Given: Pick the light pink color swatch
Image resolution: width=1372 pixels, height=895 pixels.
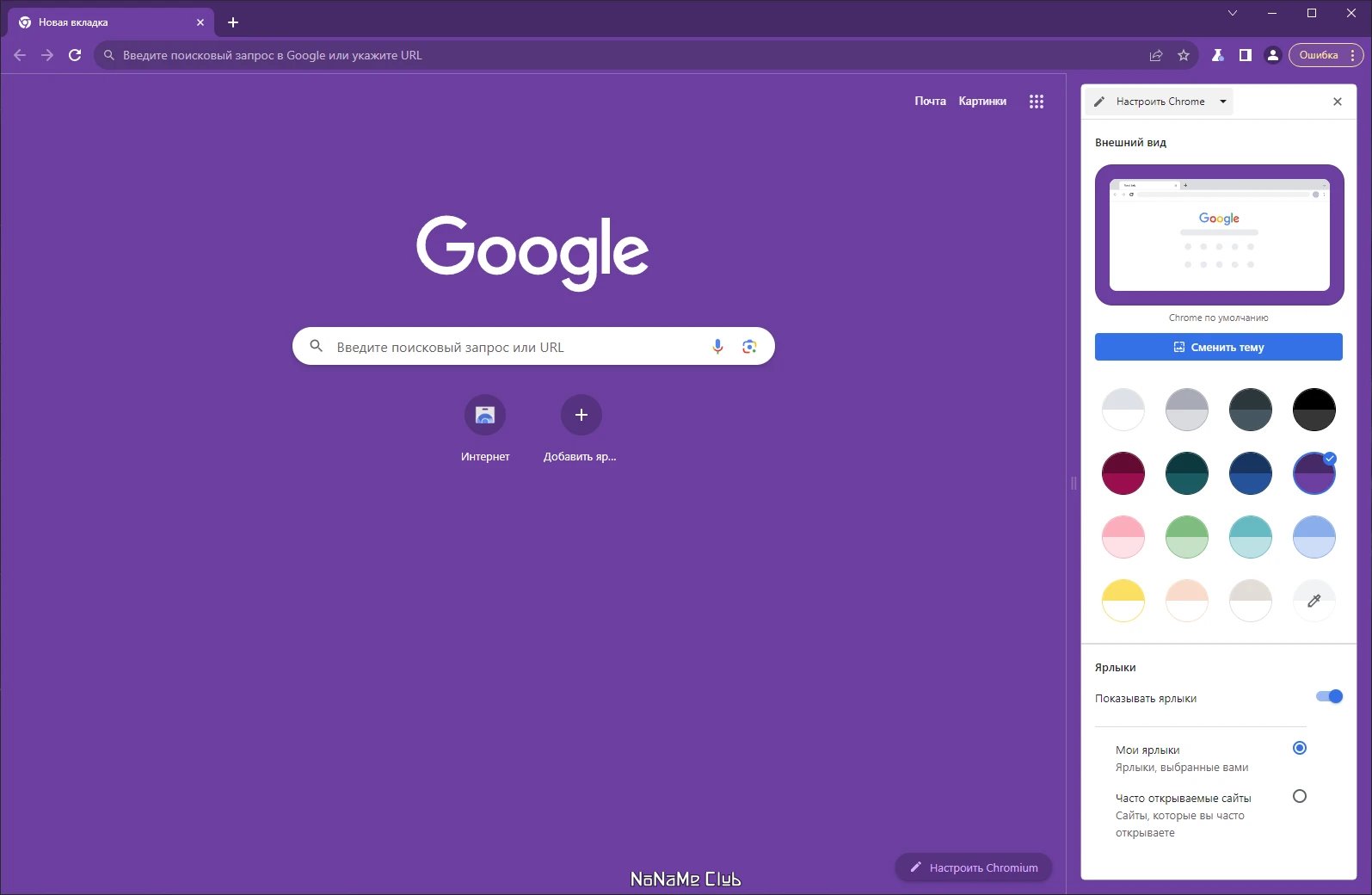Looking at the screenshot, I should 1123,537.
